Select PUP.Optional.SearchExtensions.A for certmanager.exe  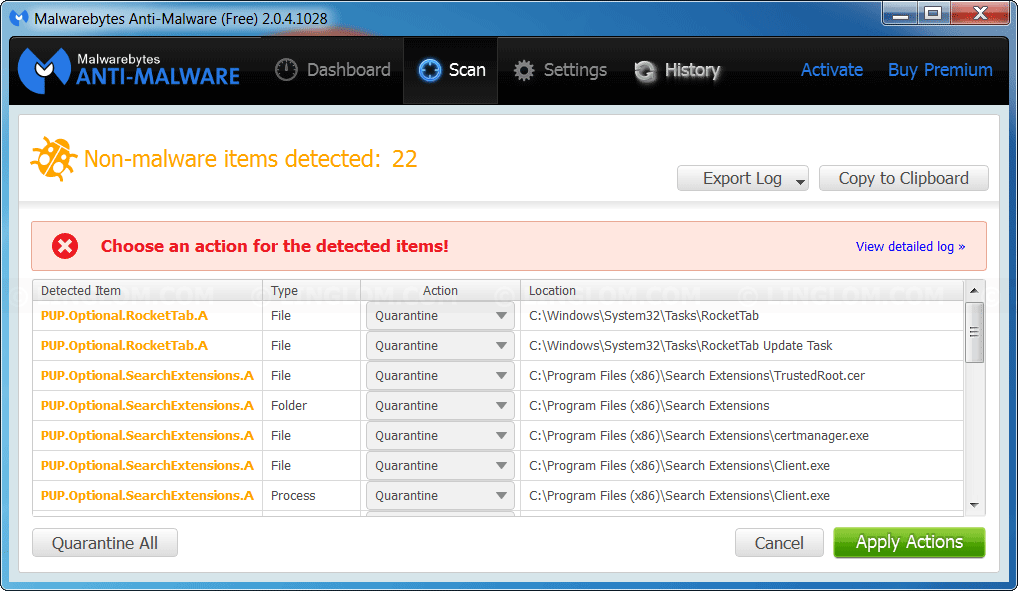point(147,435)
